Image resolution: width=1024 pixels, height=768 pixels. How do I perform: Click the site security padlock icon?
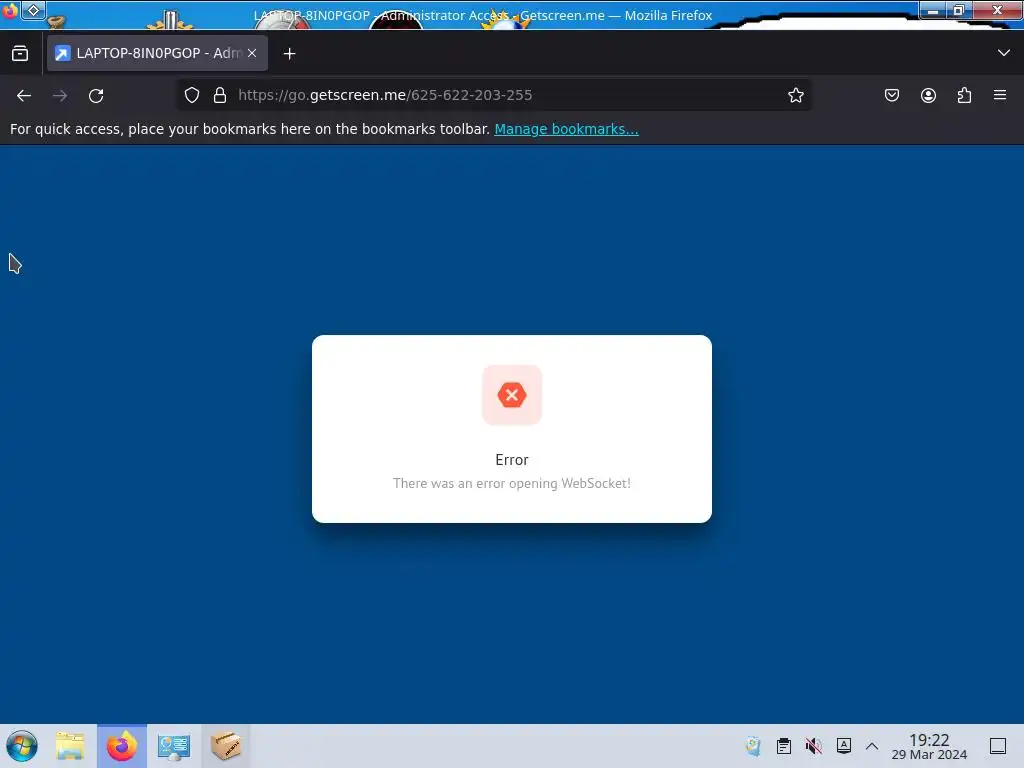click(x=220, y=95)
